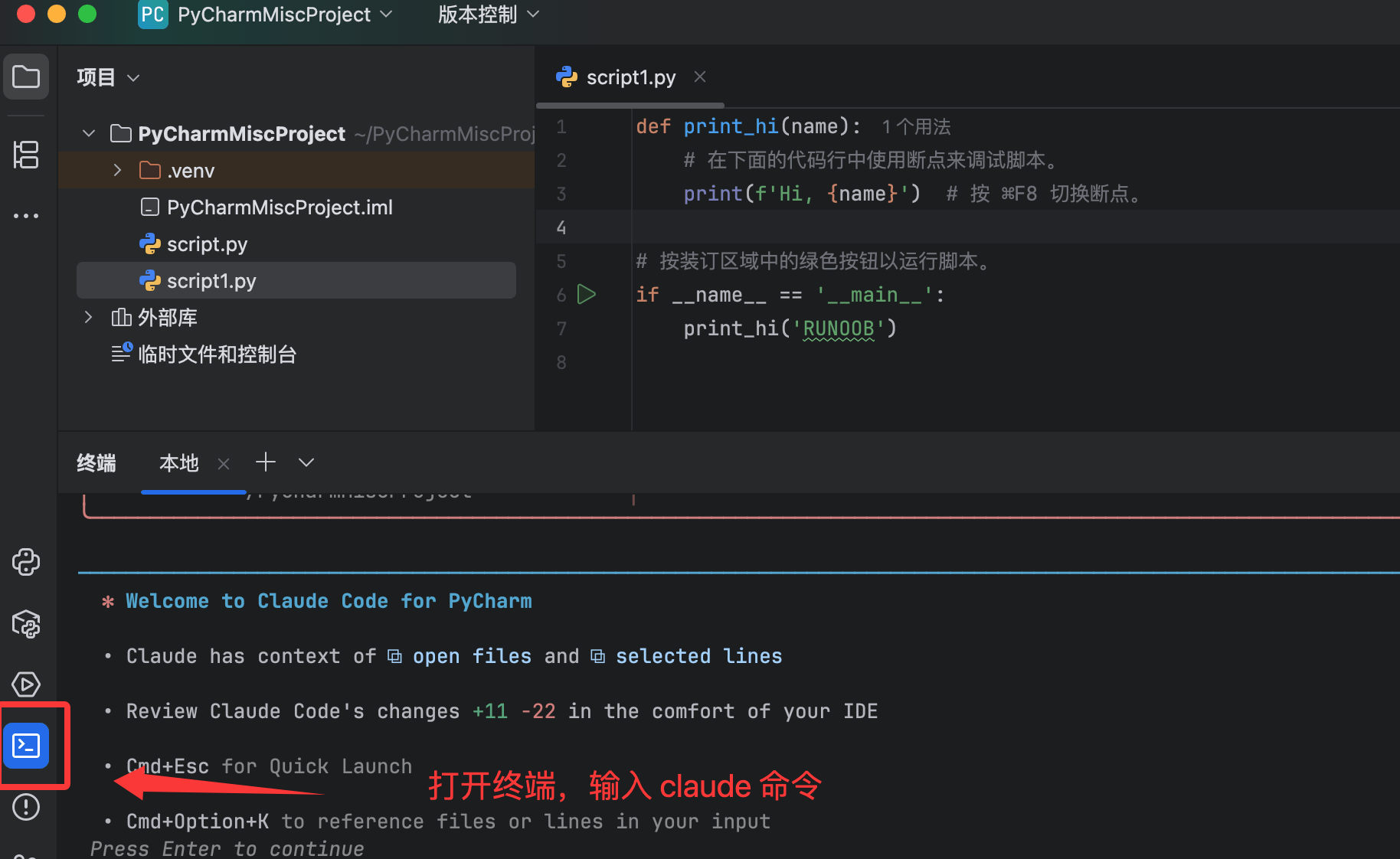Click the PC project badge in title bar
The image size is (1400, 859).
pos(152,15)
